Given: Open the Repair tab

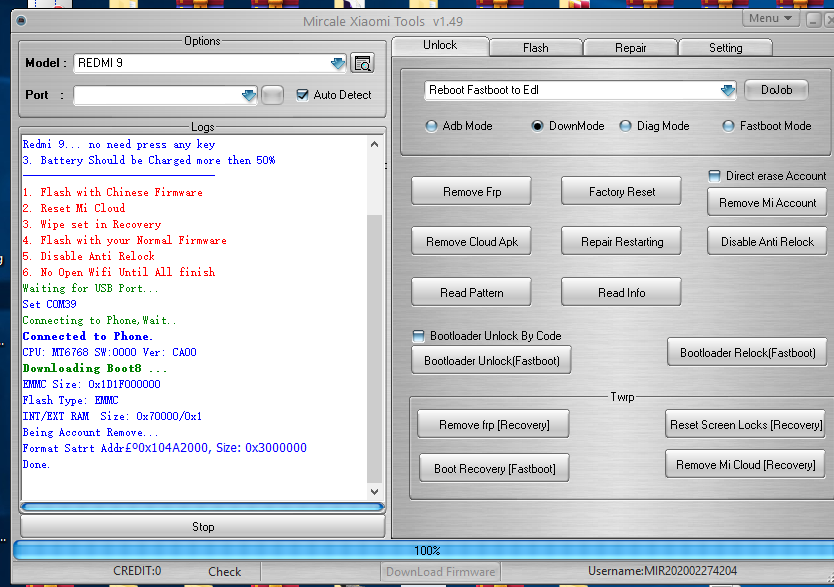Looking at the screenshot, I should 630,48.
